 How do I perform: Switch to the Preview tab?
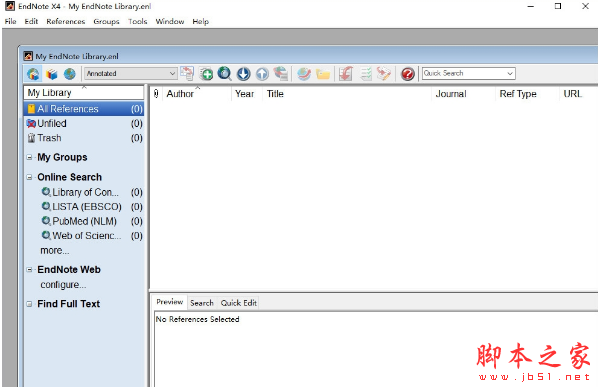pyautogui.click(x=170, y=302)
